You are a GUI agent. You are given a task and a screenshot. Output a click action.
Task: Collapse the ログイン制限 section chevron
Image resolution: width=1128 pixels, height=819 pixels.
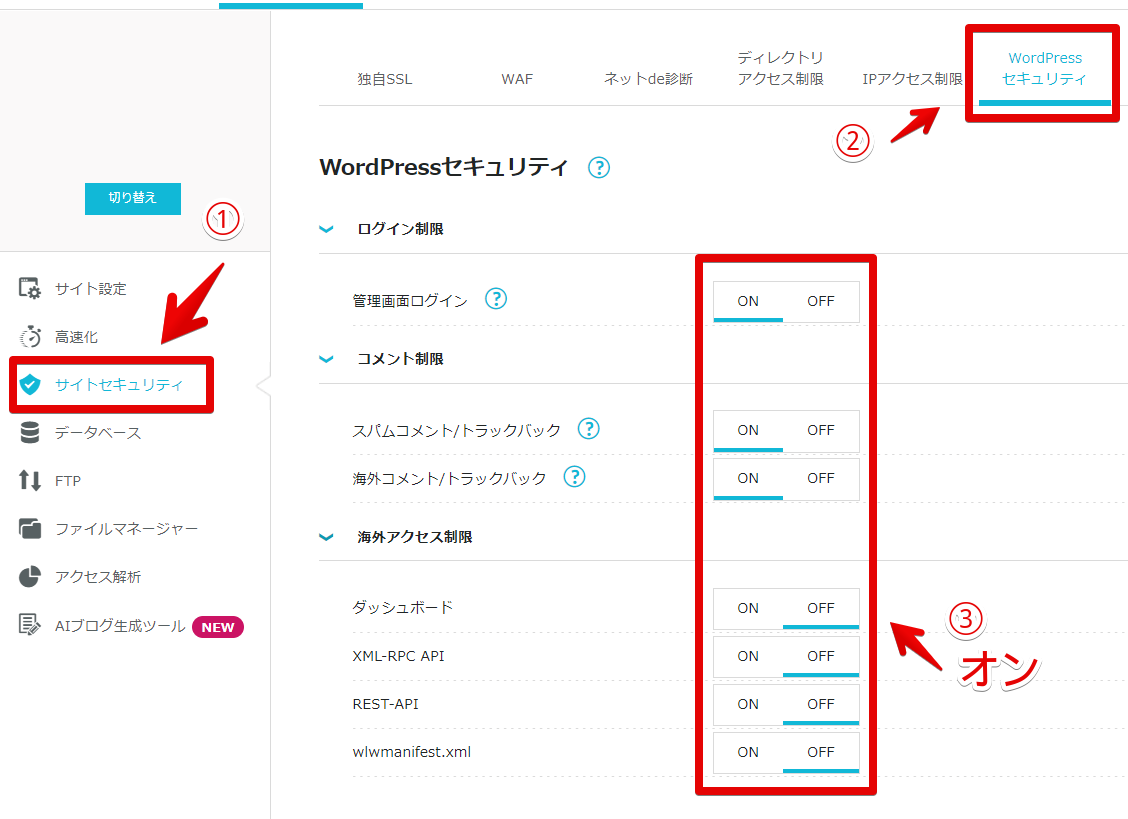click(327, 230)
